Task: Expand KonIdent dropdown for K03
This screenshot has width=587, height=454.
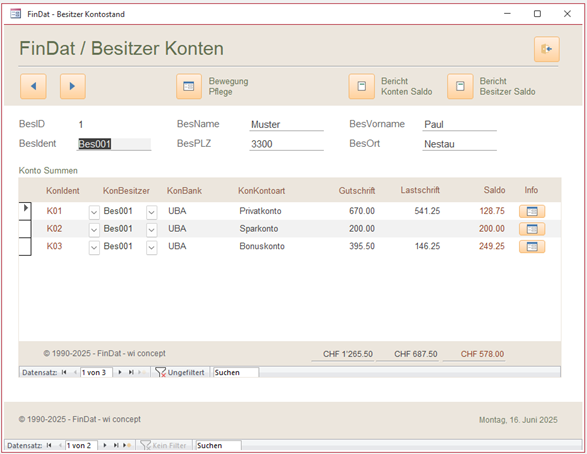Action: [x=94, y=247]
